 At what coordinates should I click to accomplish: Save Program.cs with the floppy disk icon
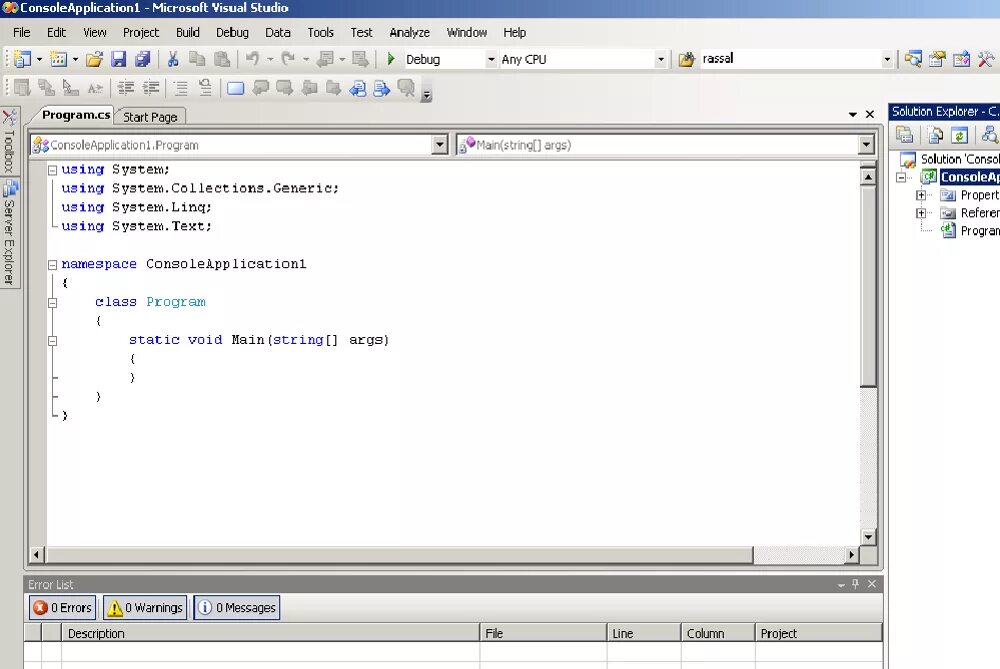(119, 59)
